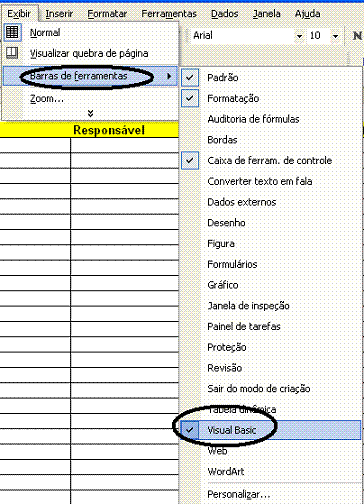Show the Bordas toolbar
This screenshot has width=364, height=504.
[271, 140]
